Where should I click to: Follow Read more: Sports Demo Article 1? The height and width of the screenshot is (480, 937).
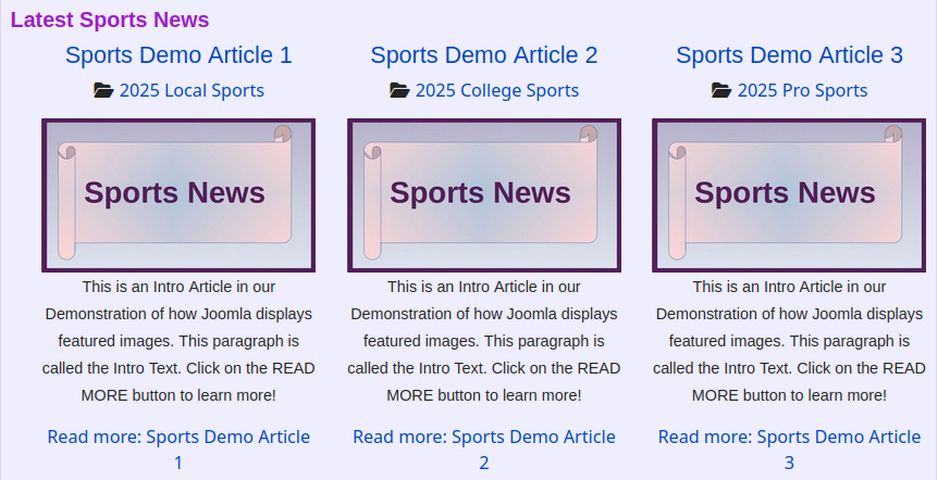pyautogui.click(x=178, y=438)
